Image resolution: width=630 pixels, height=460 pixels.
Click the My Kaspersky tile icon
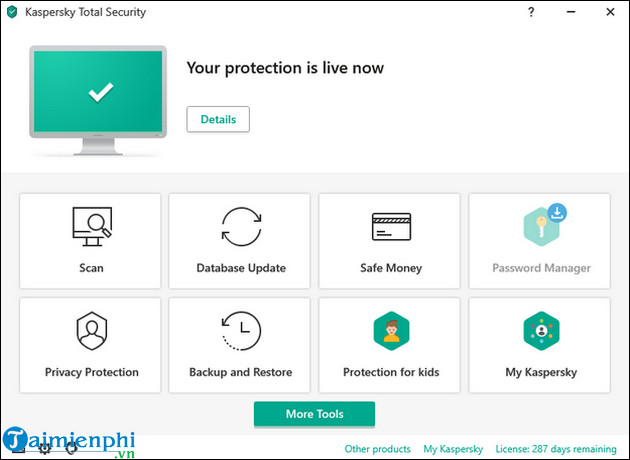540,332
